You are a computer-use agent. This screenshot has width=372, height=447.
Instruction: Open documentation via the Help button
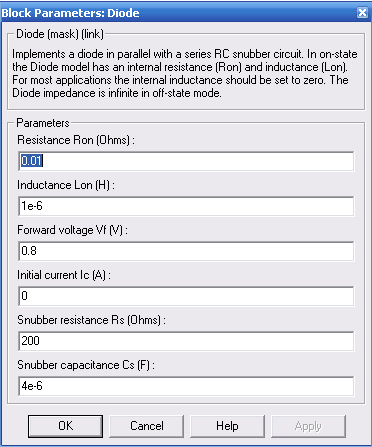point(227,426)
